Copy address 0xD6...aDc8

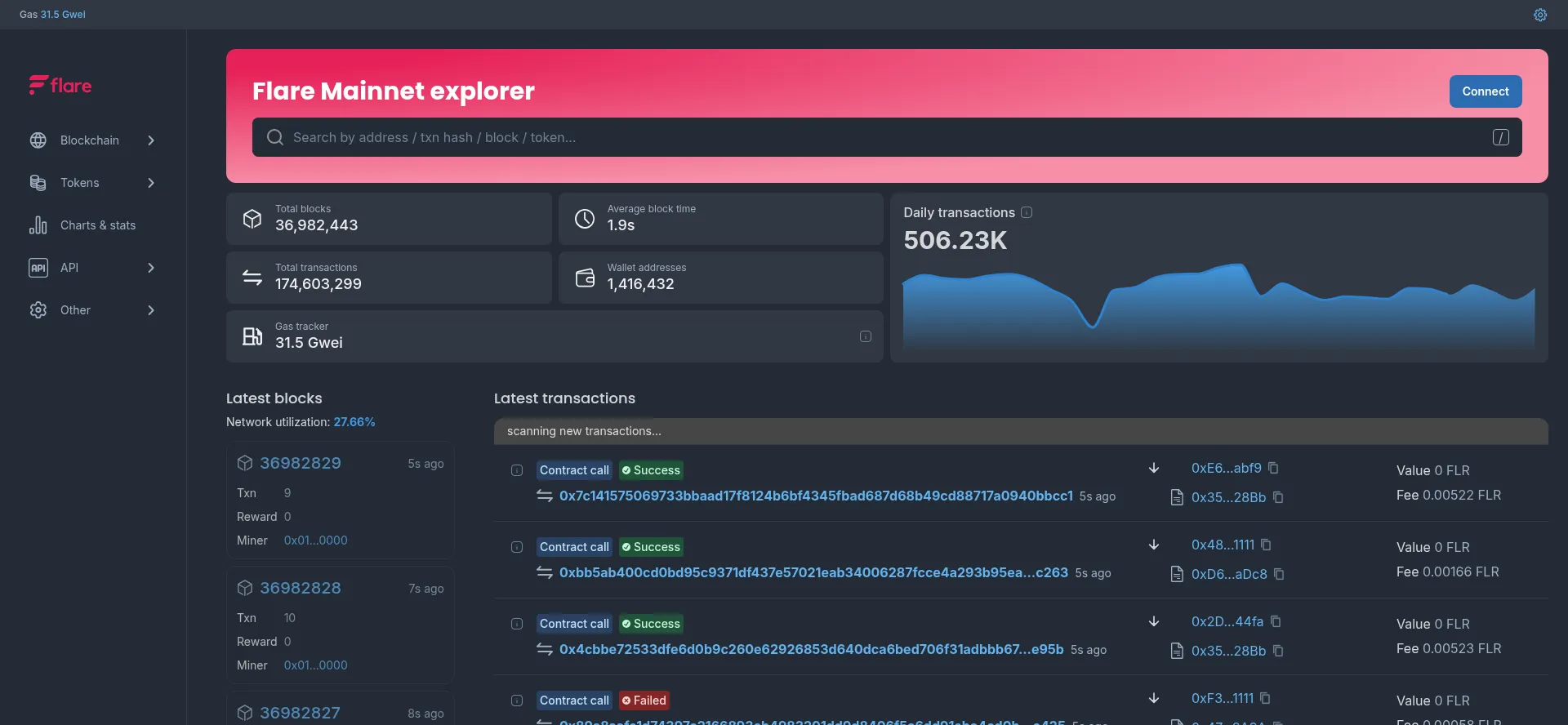(x=1279, y=574)
